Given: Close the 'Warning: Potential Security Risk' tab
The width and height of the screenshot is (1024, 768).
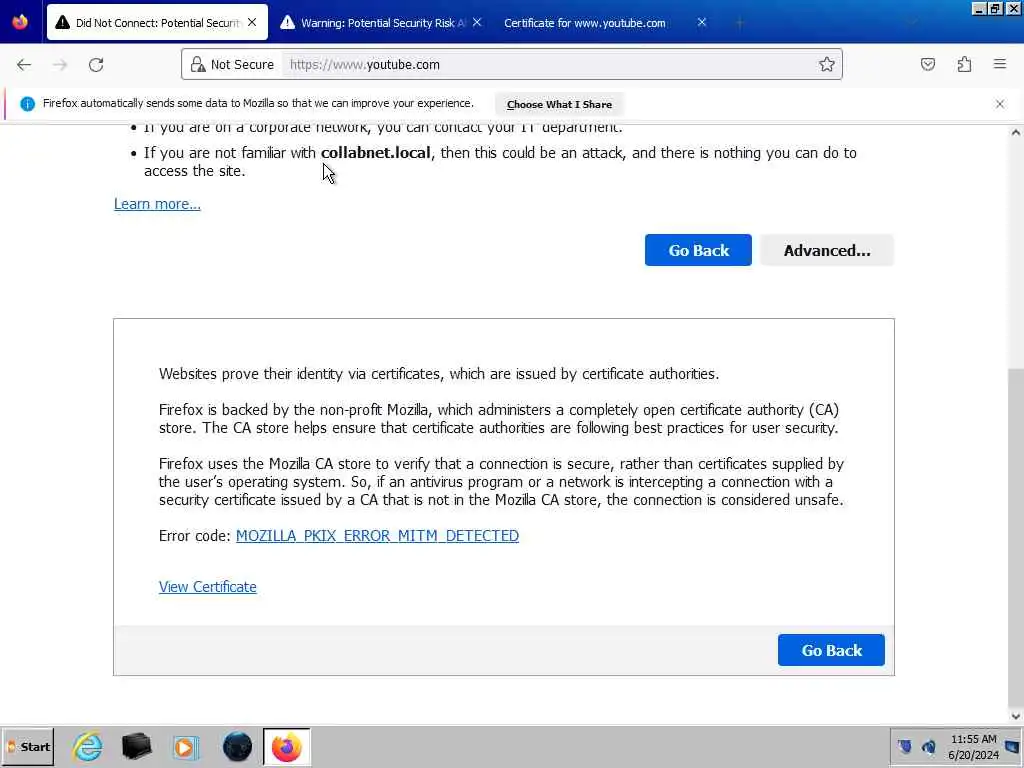Looking at the screenshot, I should pos(477,22).
